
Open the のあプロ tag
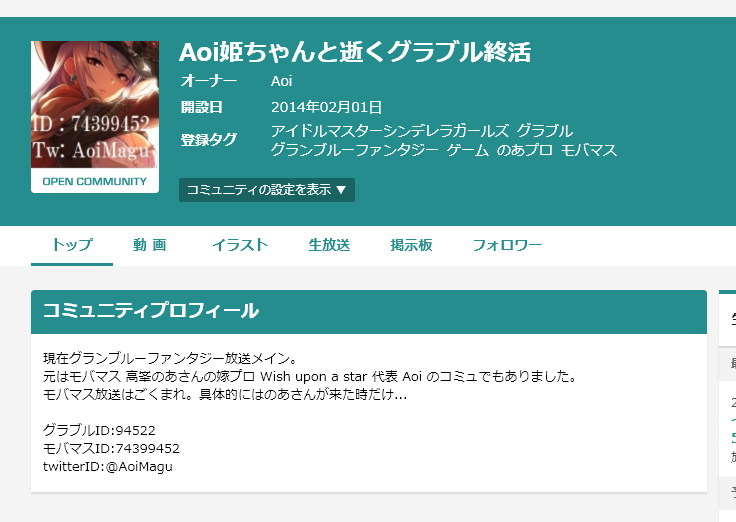[524, 150]
